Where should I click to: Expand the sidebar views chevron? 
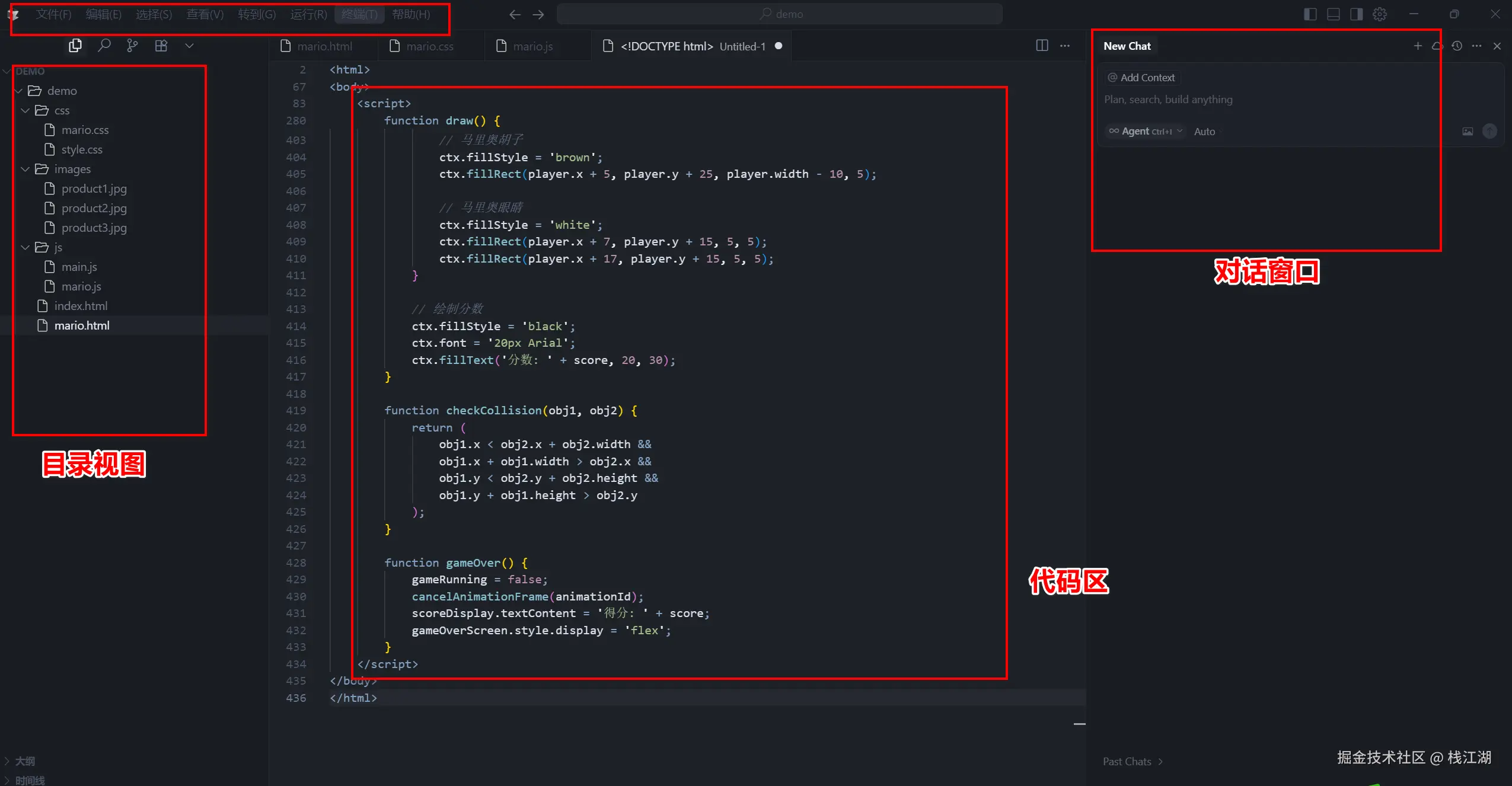tap(189, 46)
